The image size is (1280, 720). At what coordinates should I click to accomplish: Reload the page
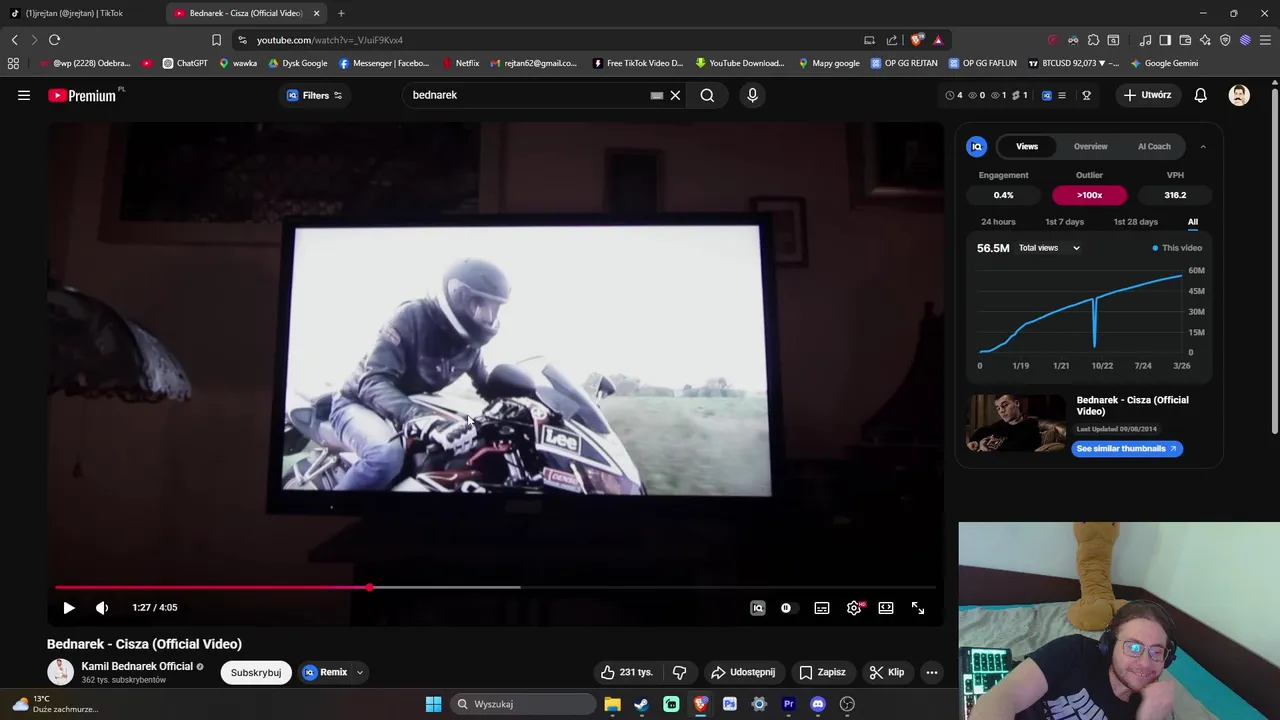coord(54,40)
